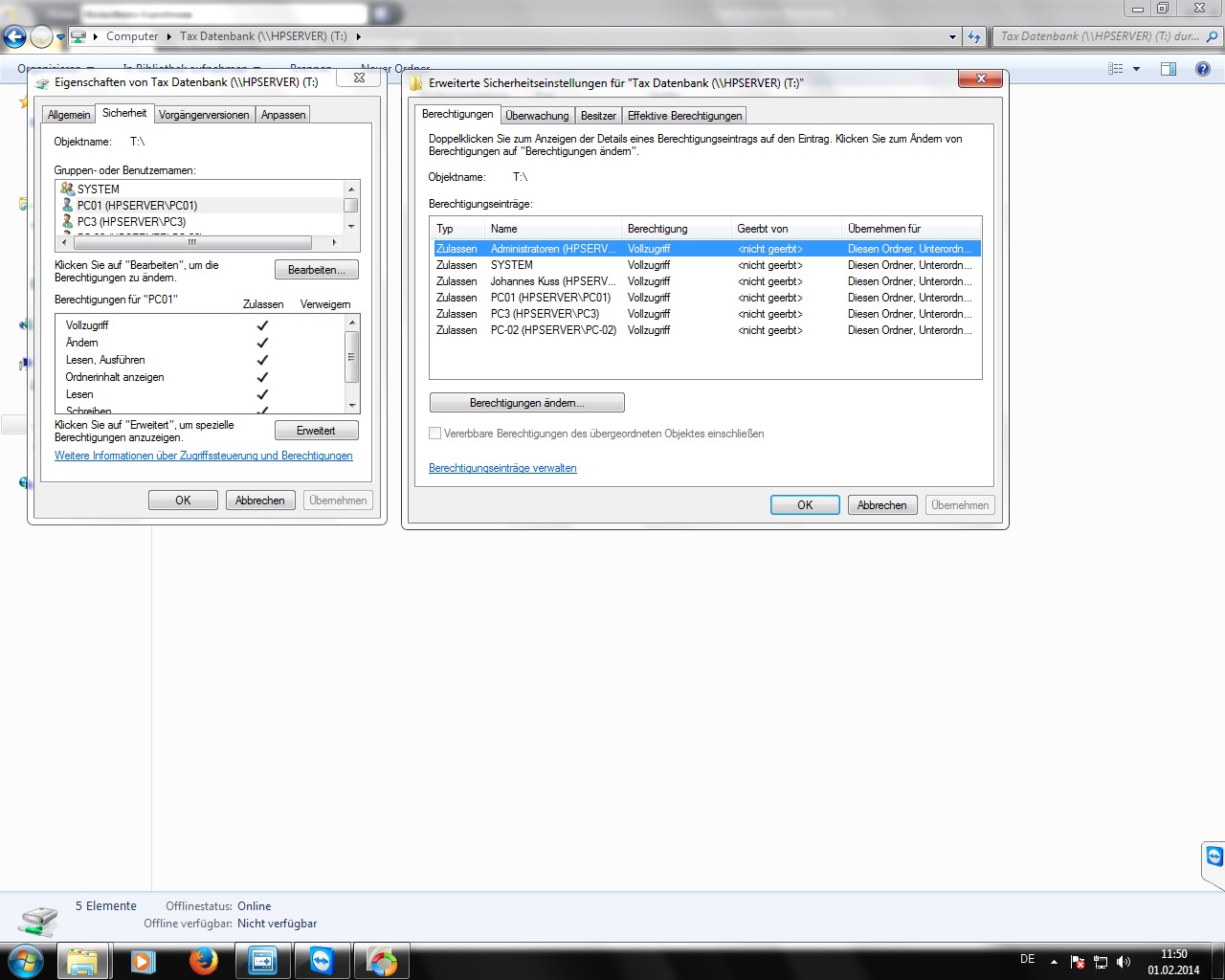
Task: Open Windows Media Player from taskbar
Action: click(x=143, y=961)
